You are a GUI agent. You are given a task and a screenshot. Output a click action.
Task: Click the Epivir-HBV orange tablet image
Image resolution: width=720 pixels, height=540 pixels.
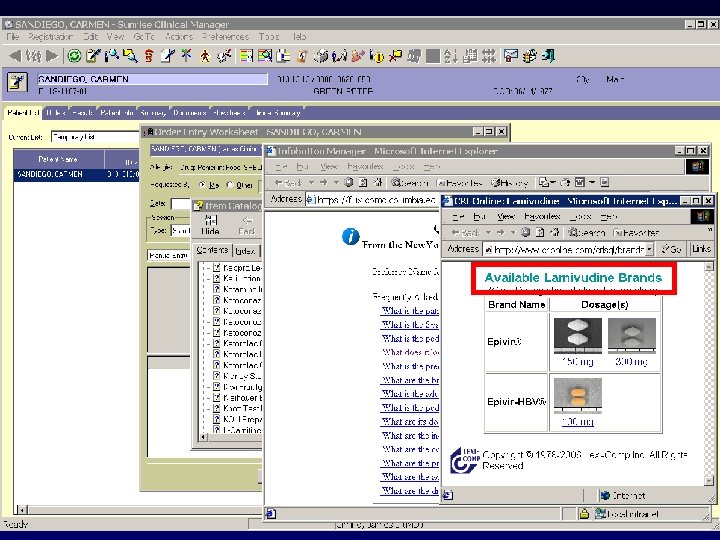pos(578,395)
